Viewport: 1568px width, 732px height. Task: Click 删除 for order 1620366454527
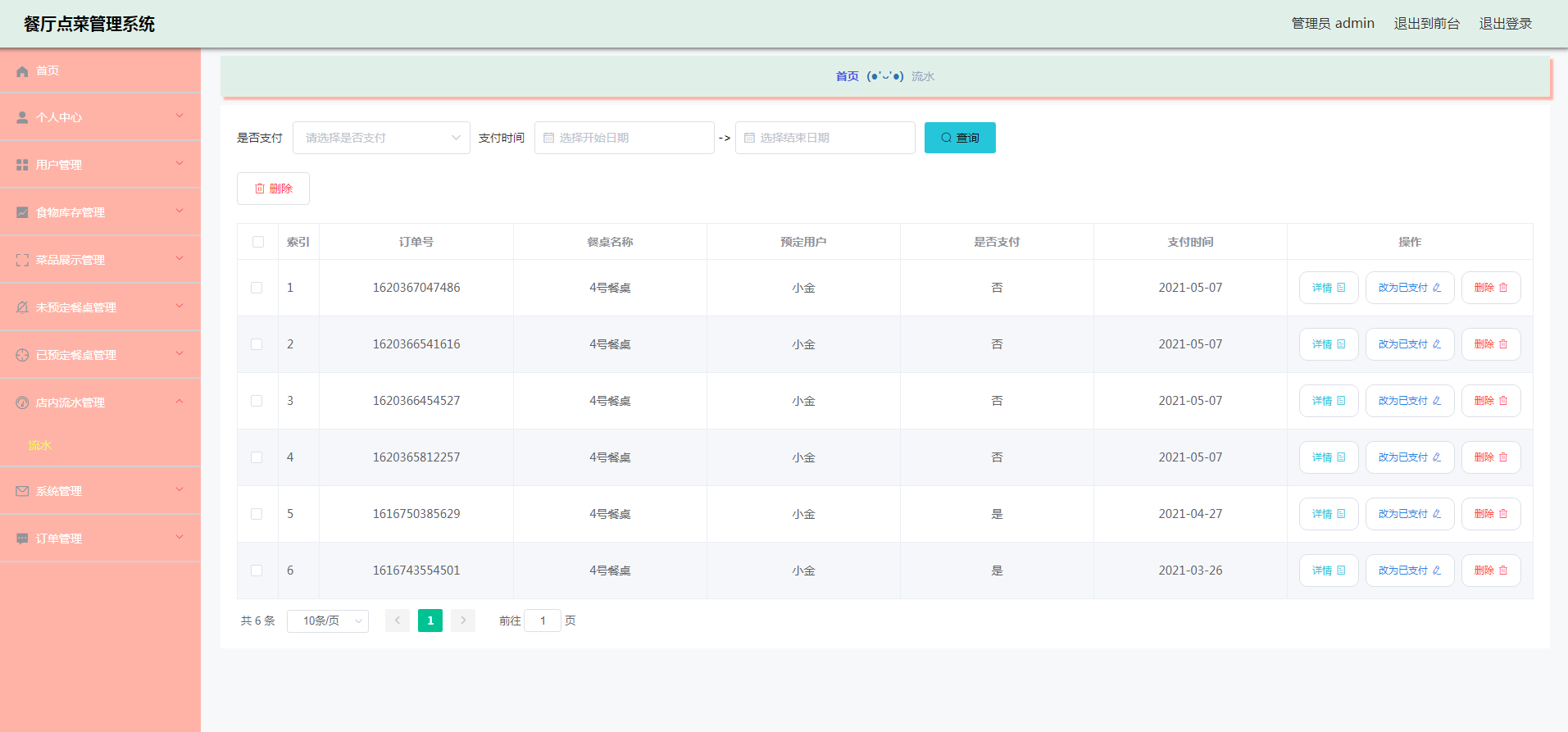click(x=1491, y=401)
